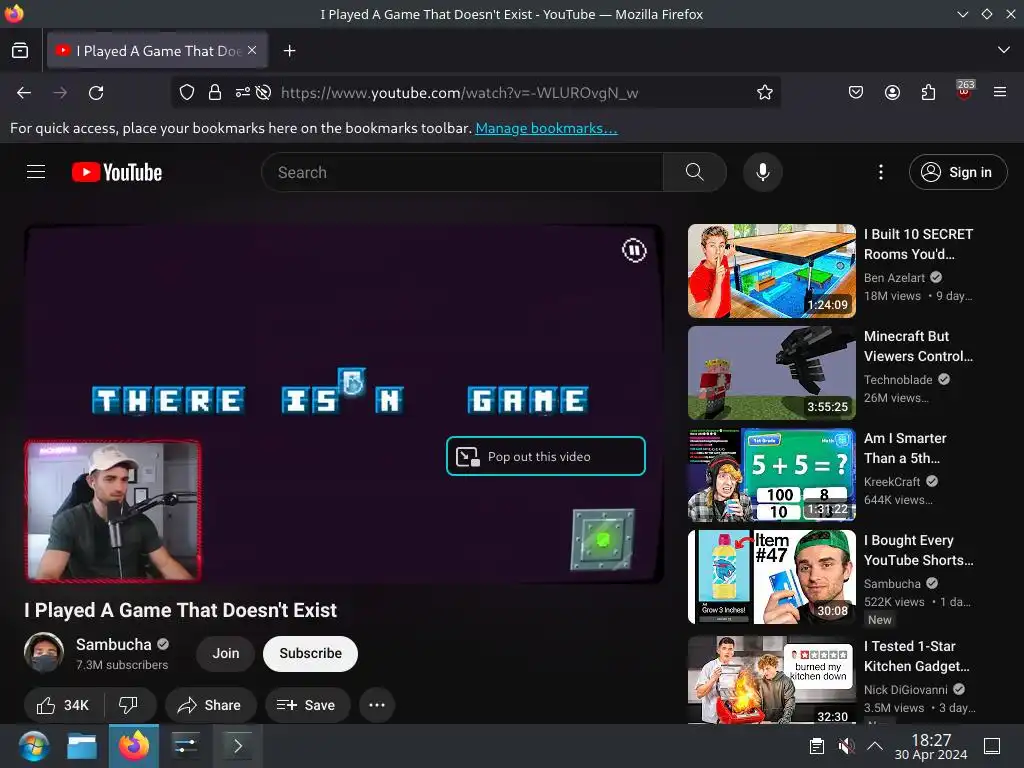This screenshot has width=1024, height=768.
Task: List all tabs with the dropdown chevron
Action: [1004, 50]
